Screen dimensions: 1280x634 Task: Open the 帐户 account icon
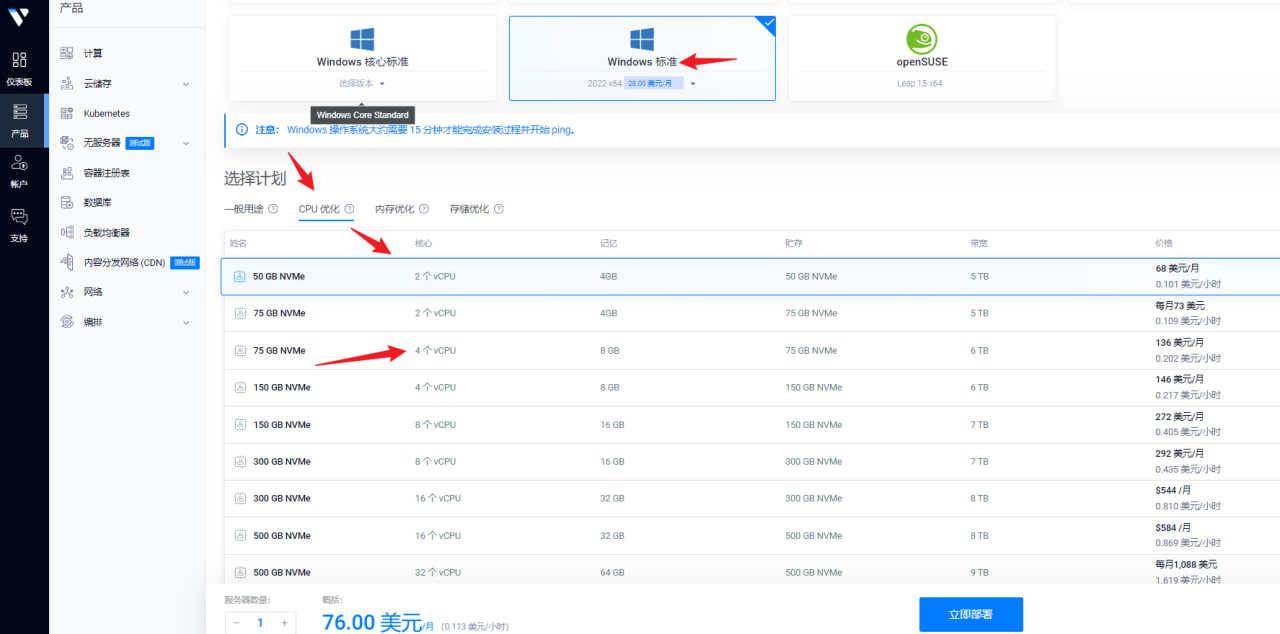[x=19, y=164]
